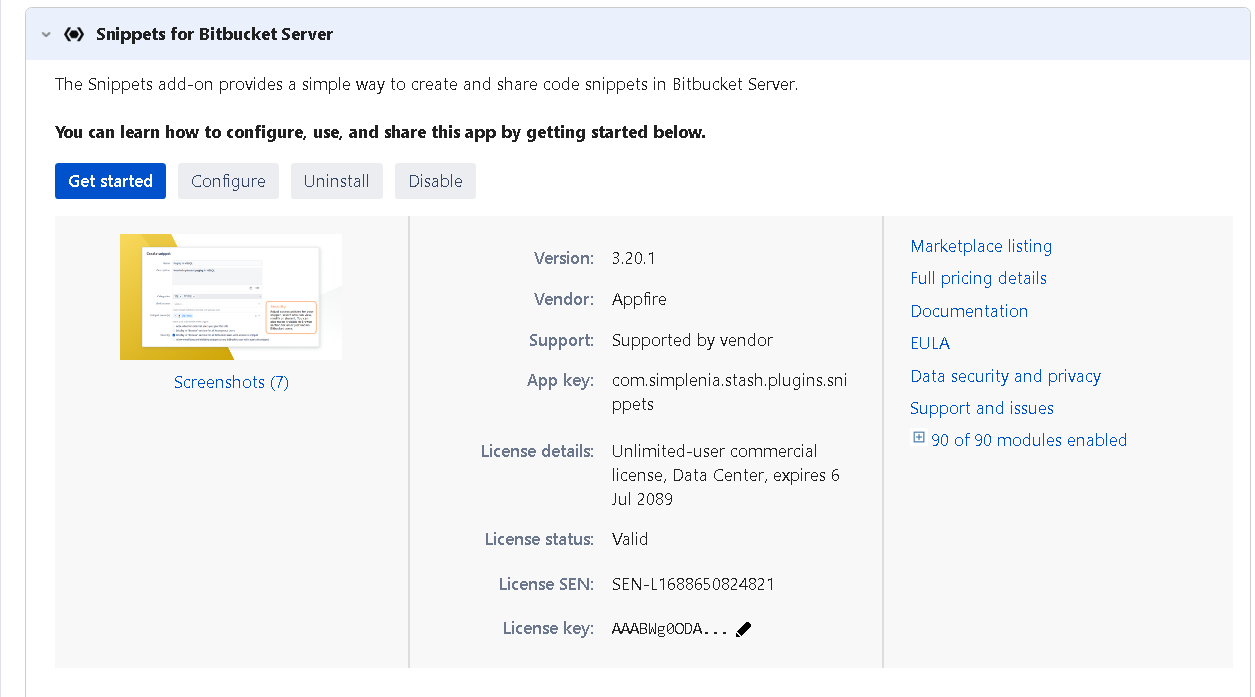Image resolution: width=1255 pixels, height=697 pixels.
Task: Read the EULA
Action: tap(930, 343)
